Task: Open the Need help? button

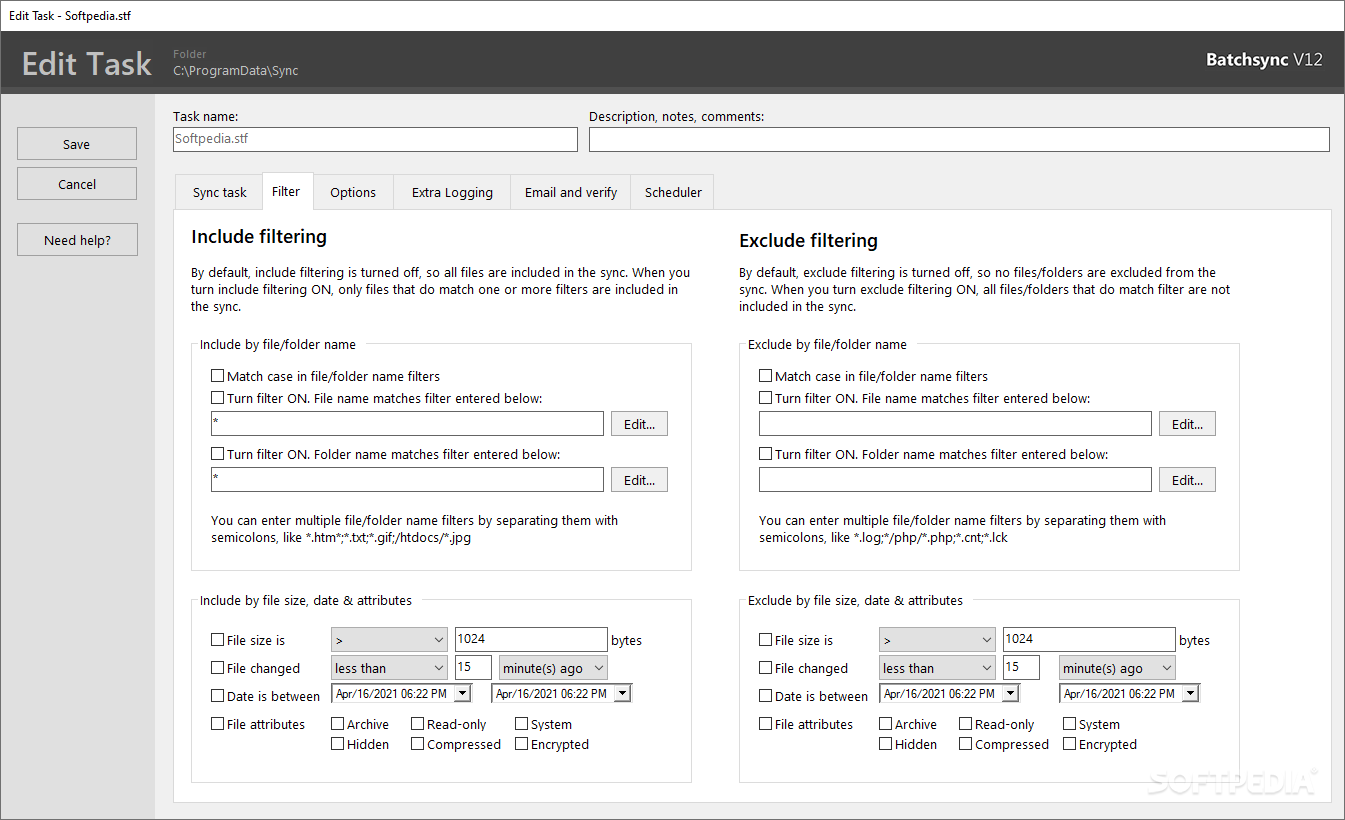Action: click(77, 240)
